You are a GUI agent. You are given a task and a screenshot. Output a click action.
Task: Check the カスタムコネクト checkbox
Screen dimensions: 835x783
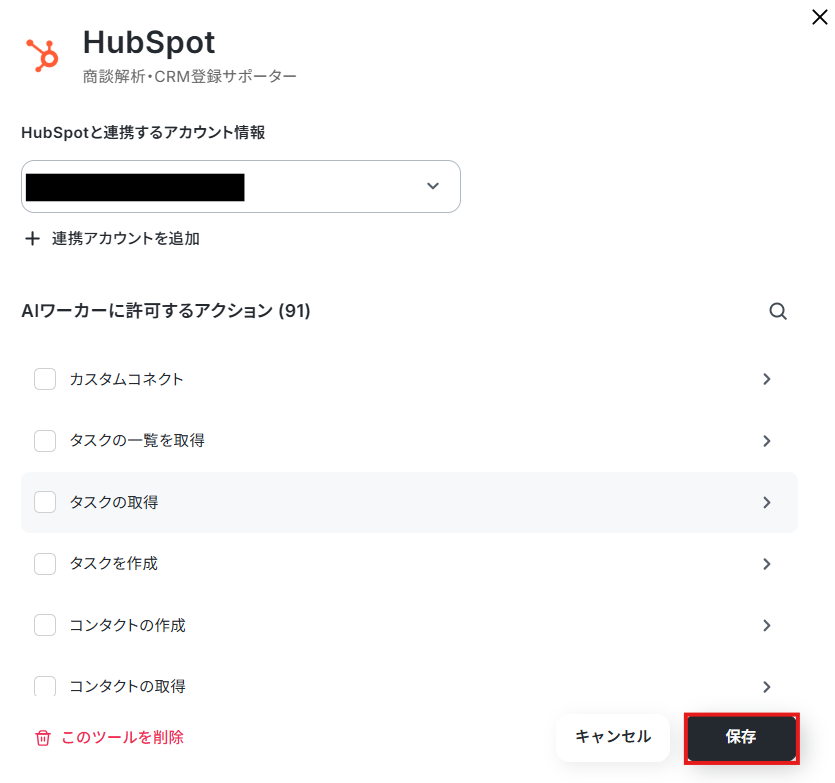point(45,379)
